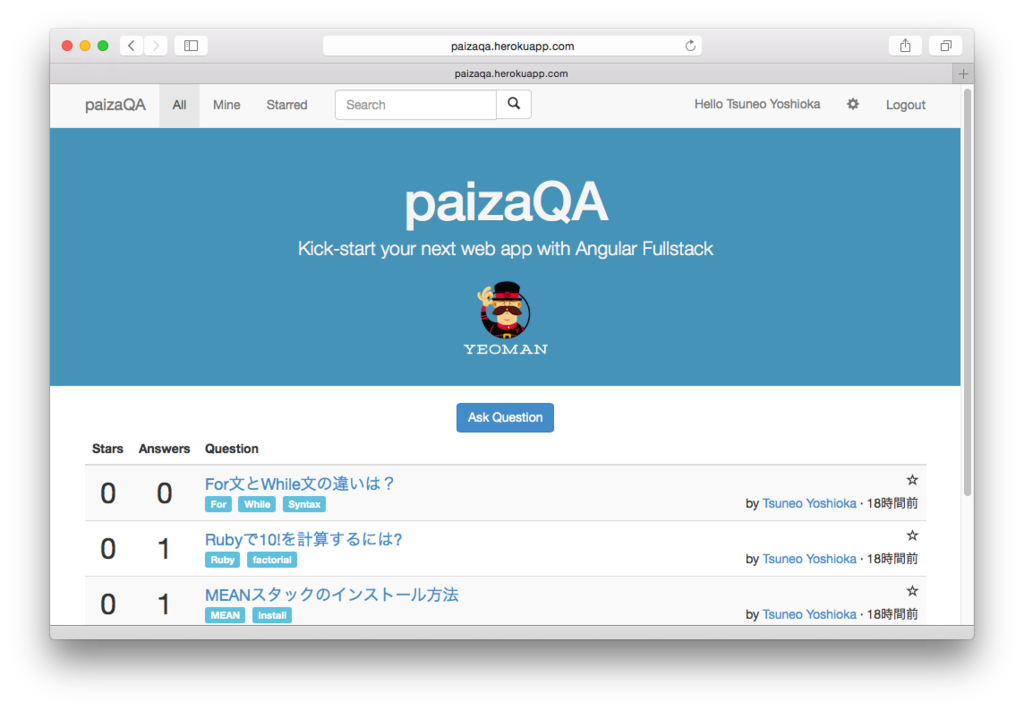Focus the Search input field
Screen dimensions: 1024x711
pyautogui.click(x=416, y=104)
